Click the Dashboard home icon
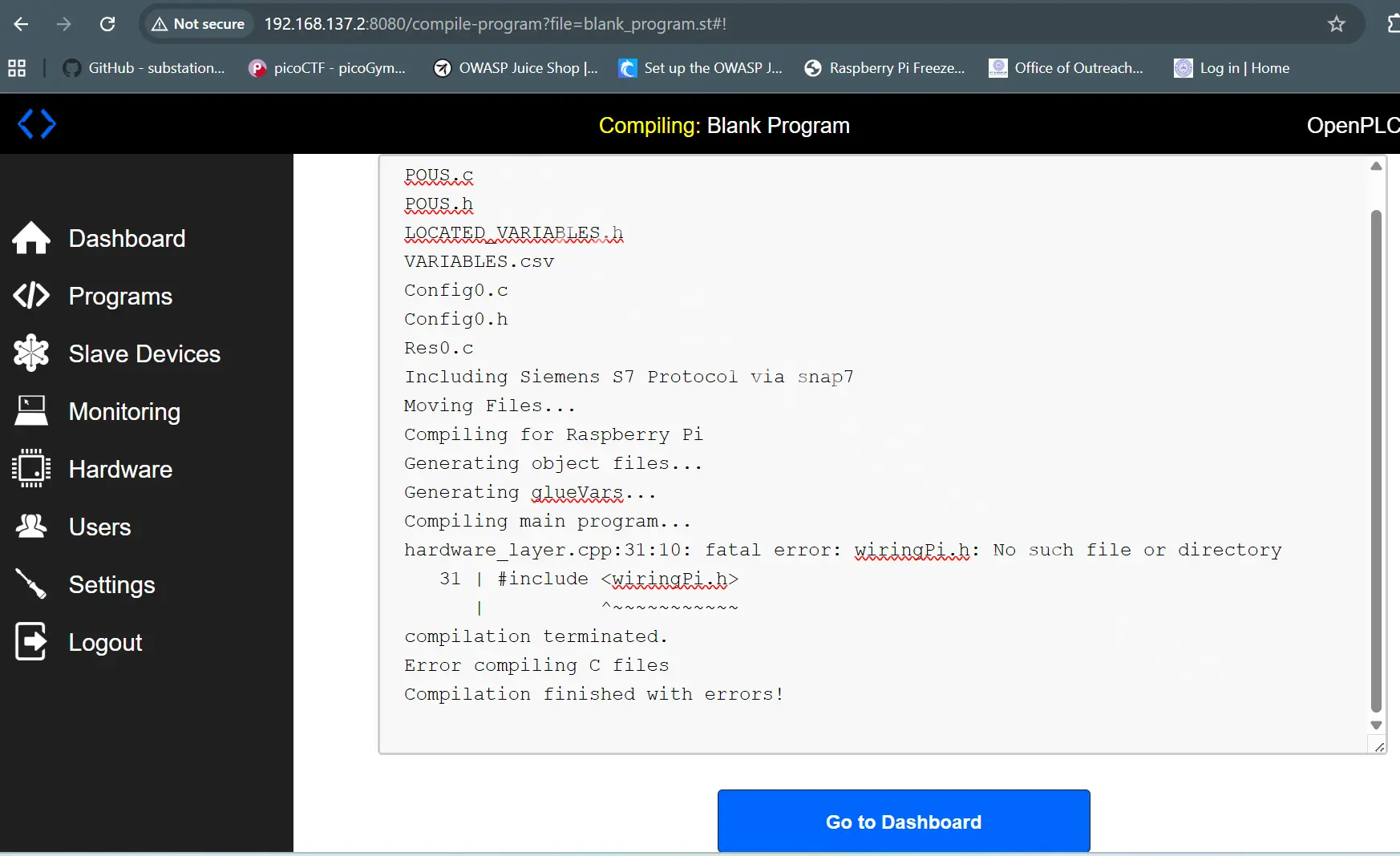 [31, 238]
